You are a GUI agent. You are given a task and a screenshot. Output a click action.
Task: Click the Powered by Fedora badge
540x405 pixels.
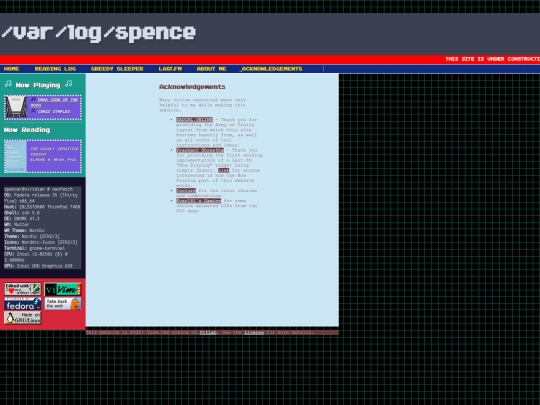point(23,304)
